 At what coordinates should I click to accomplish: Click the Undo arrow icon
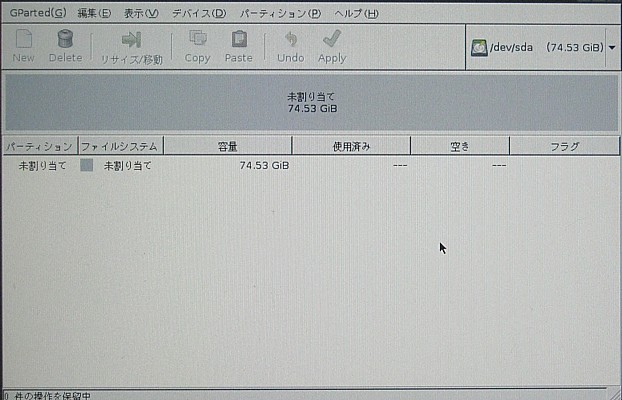pyautogui.click(x=291, y=39)
